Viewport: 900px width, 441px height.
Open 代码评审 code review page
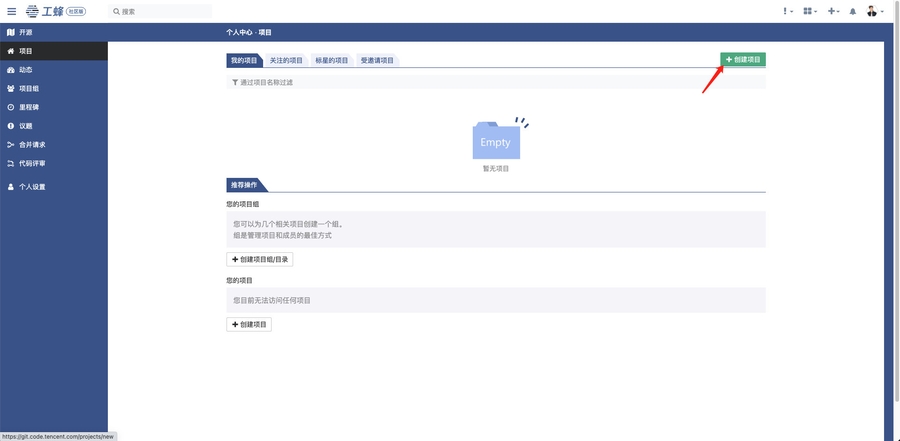(32, 163)
